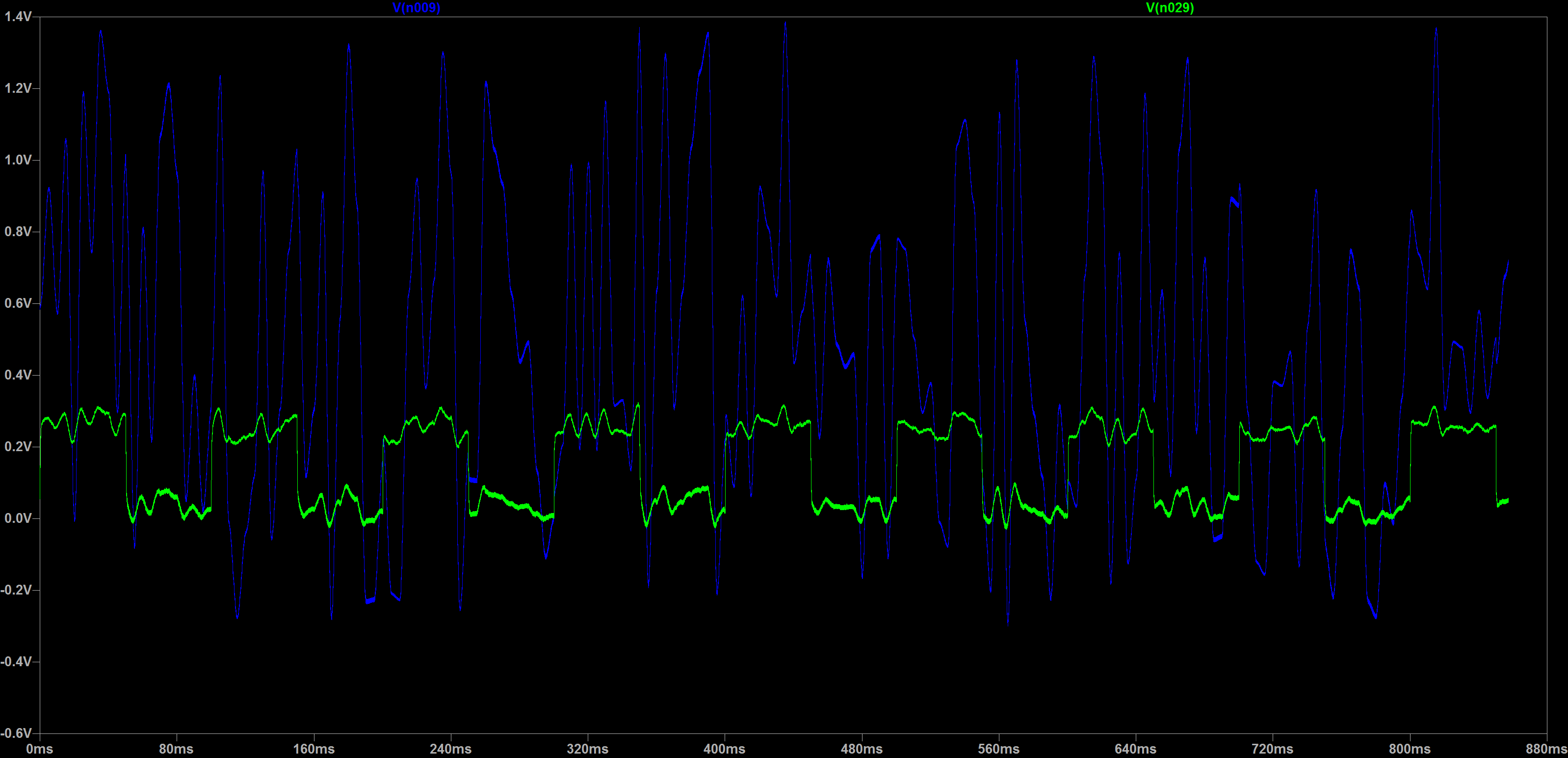Select the 0.8V label on vertical axis
The height and width of the screenshot is (758, 1568).
[x=18, y=232]
